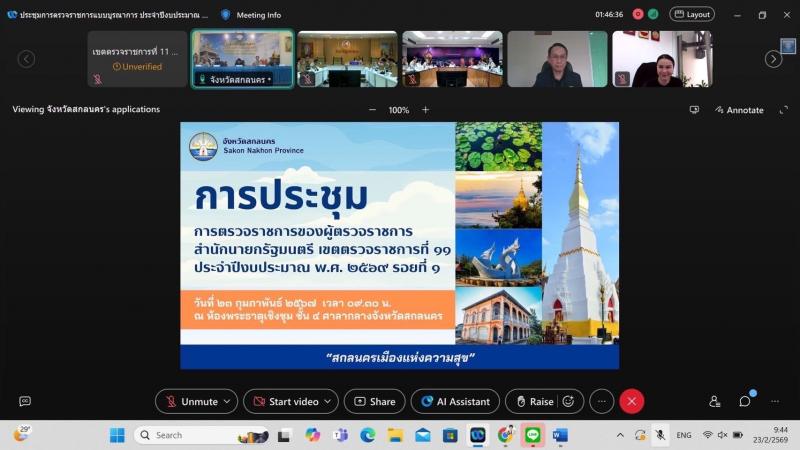Click the Webex meeting title text

(114, 15)
